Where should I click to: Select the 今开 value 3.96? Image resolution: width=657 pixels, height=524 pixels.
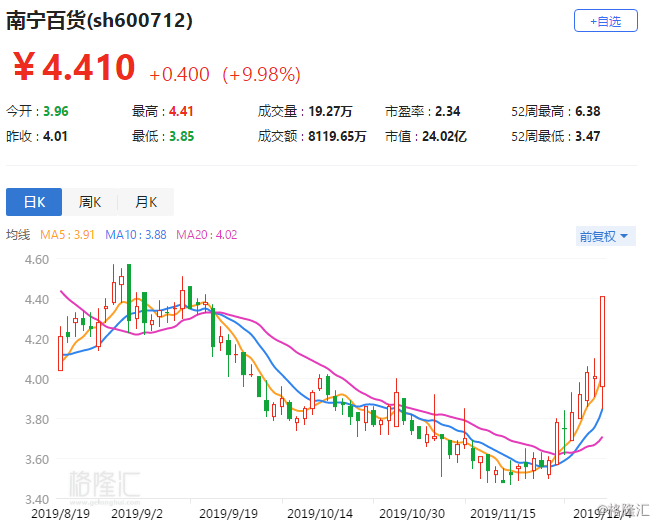pos(56,111)
